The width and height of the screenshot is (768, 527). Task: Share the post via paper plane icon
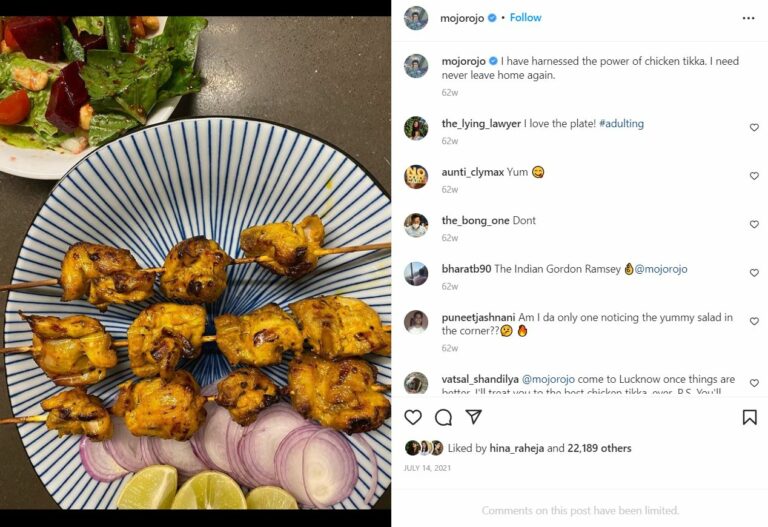pos(474,417)
